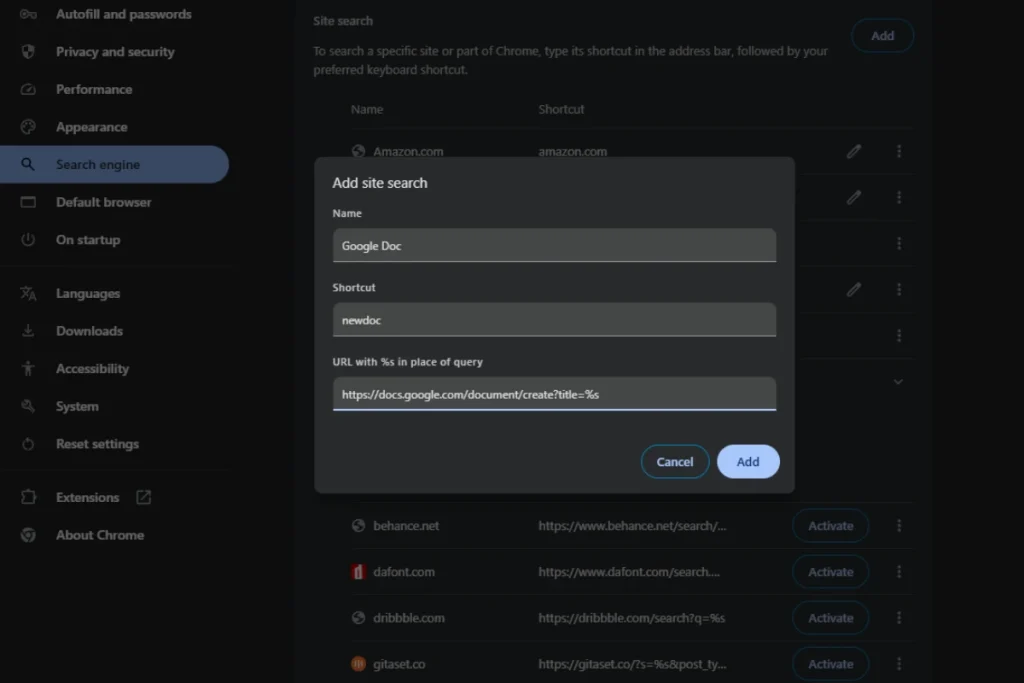Open the three-dot menu for dafont.com

pyautogui.click(x=898, y=571)
